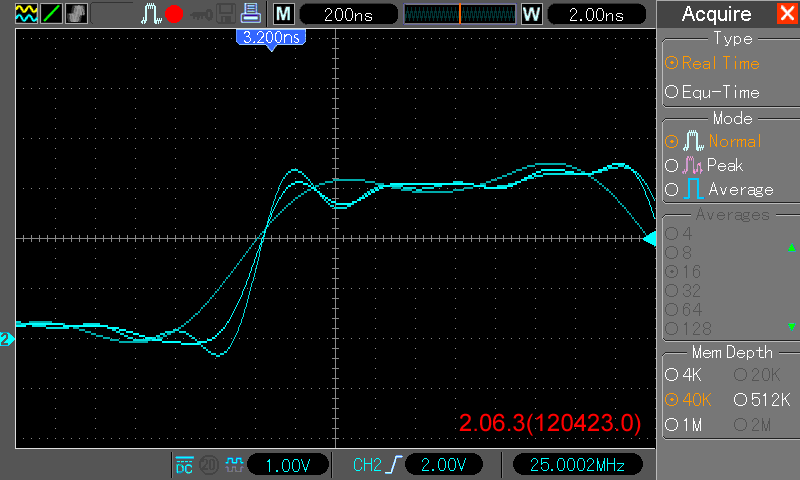Click the green up arrow in Averages list
Viewport: 800px width, 480px height.
pyautogui.click(x=791, y=248)
